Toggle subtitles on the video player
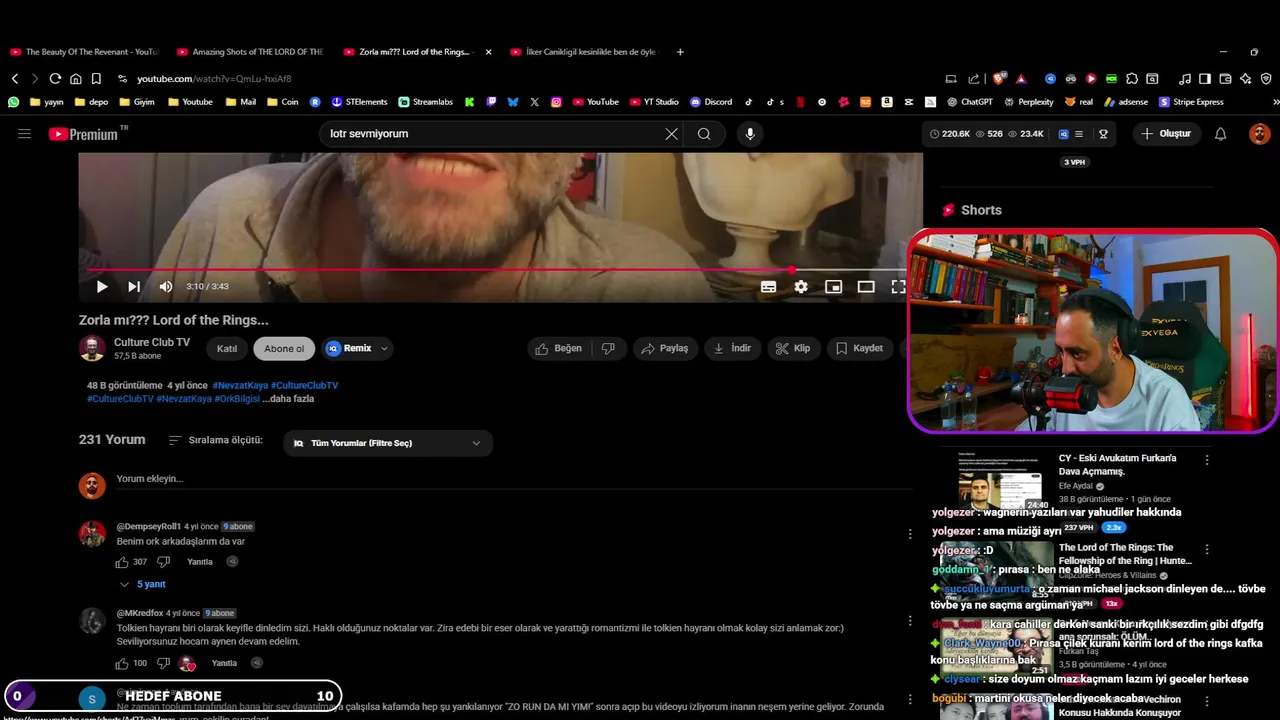Viewport: 1280px width, 720px height. point(768,286)
